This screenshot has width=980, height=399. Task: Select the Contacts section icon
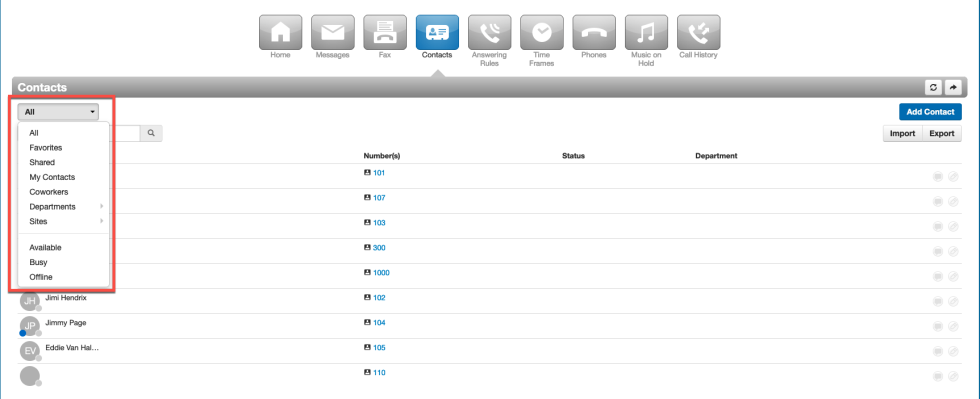pyautogui.click(x=437, y=33)
